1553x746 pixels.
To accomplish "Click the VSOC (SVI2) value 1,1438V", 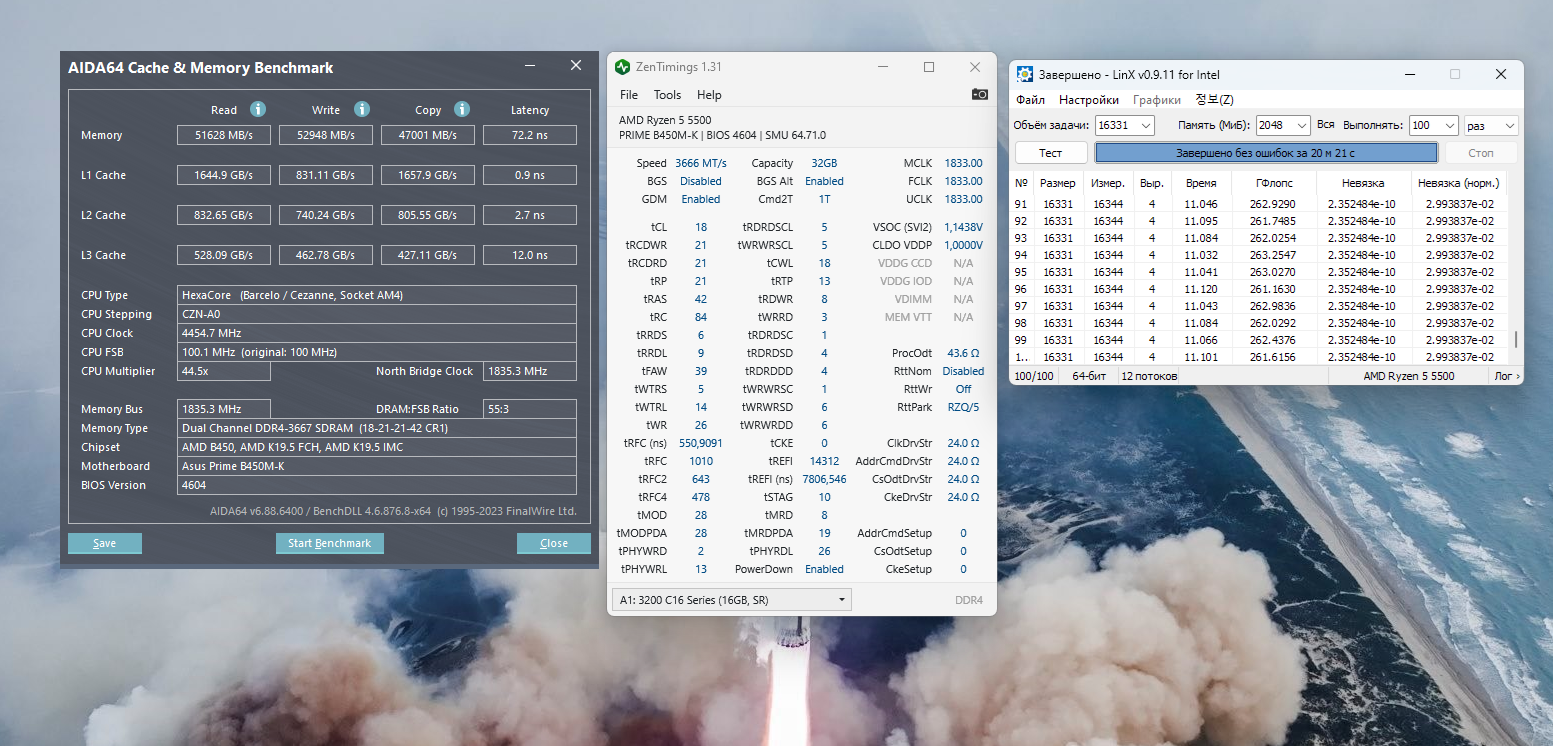I will 963,227.
